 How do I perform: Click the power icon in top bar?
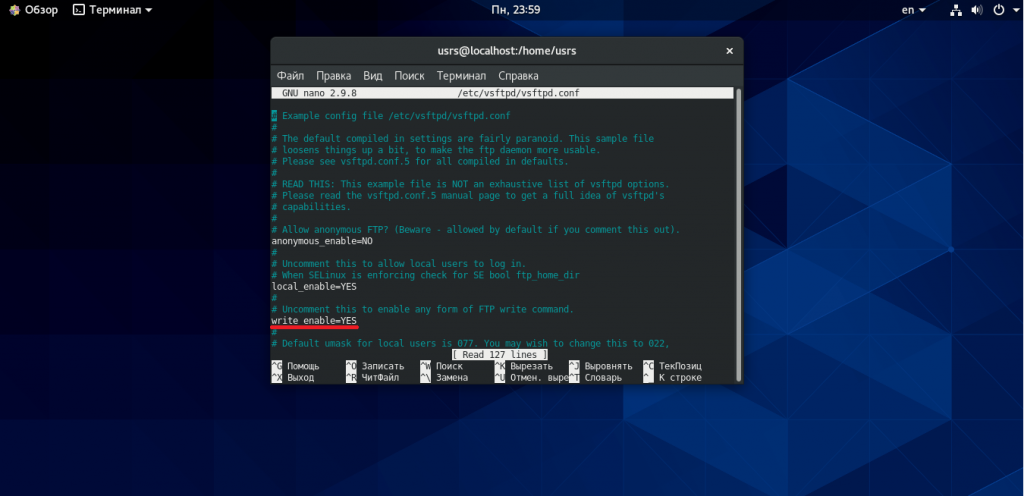998,10
